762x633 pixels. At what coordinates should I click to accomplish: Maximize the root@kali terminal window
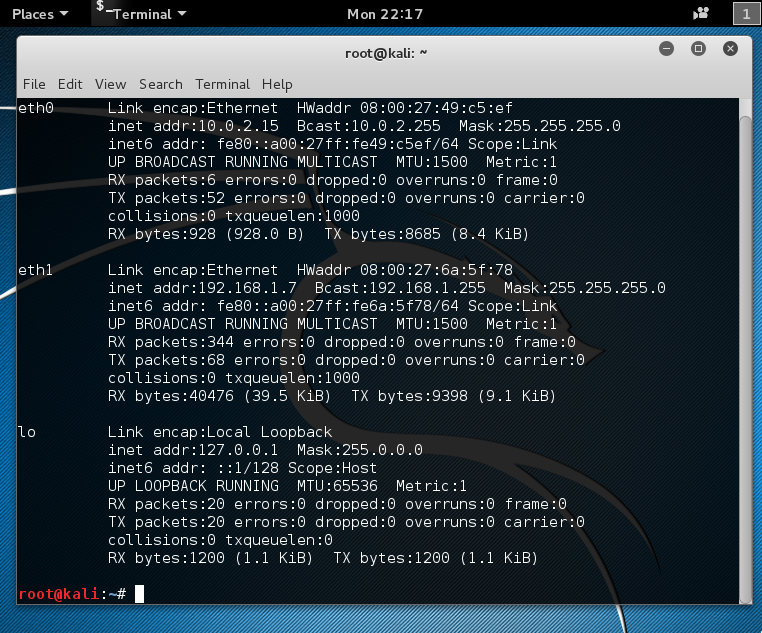[x=698, y=49]
